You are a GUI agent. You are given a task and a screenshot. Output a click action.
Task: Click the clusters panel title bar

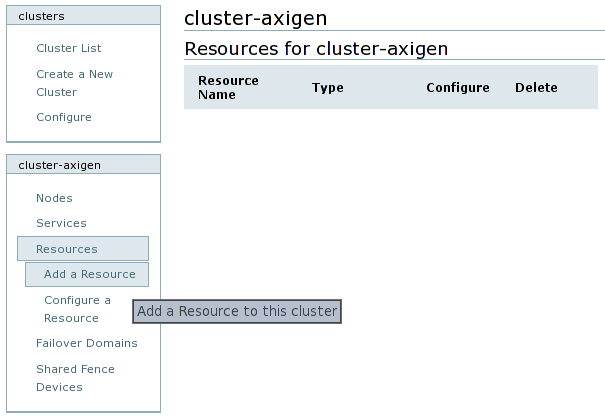[82, 16]
